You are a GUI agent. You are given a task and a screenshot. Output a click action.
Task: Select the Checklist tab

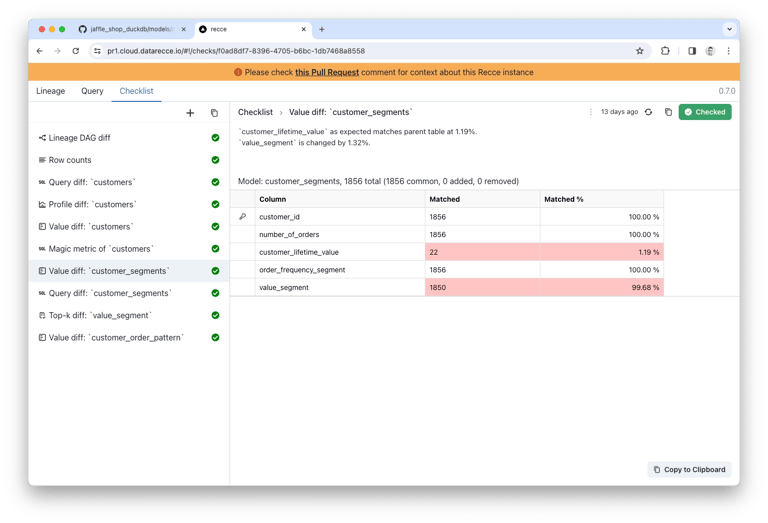pos(136,91)
